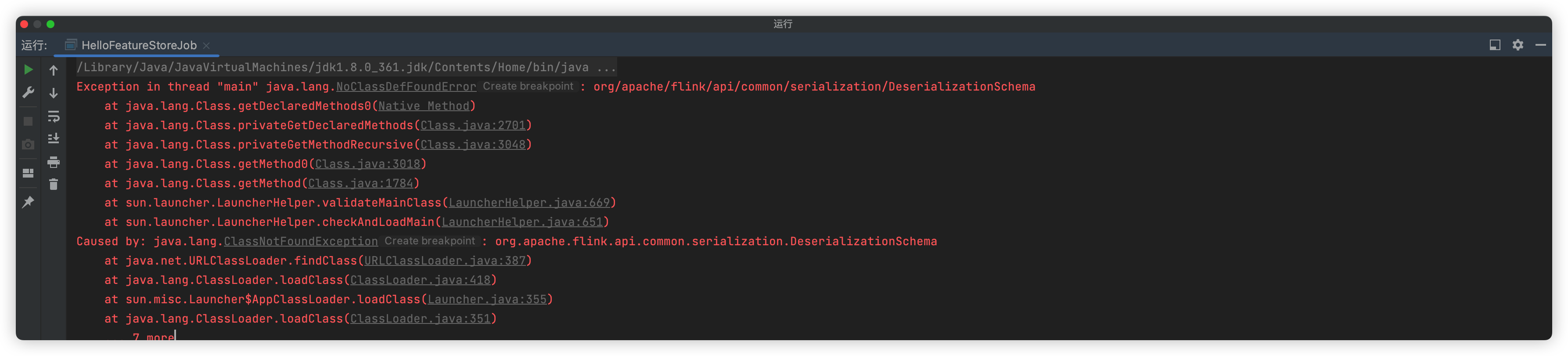The image size is (1568, 356).
Task: Print the console output
Action: pyautogui.click(x=54, y=163)
